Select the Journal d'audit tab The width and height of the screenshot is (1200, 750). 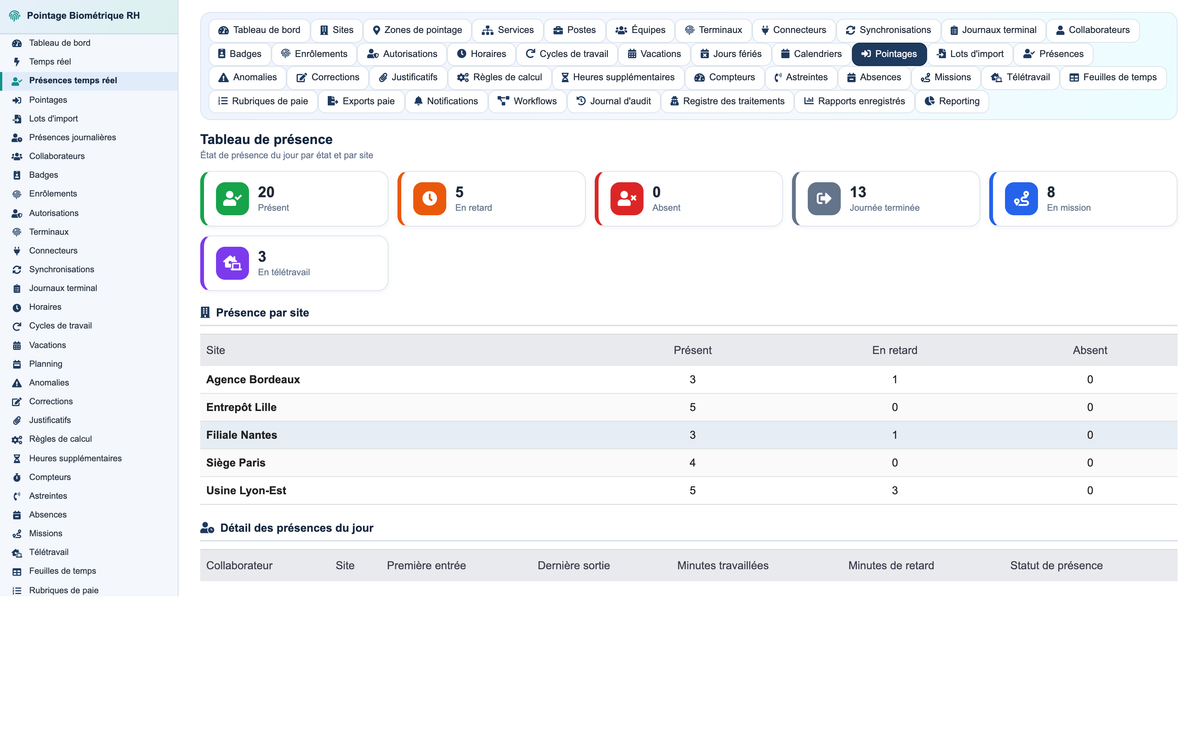click(x=614, y=101)
